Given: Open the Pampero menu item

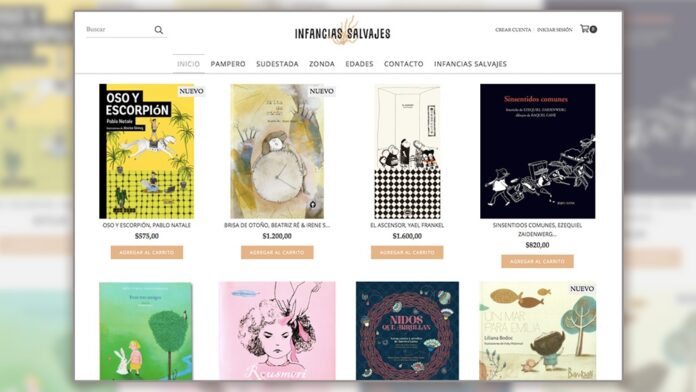Looking at the screenshot, I should point(228,64).
